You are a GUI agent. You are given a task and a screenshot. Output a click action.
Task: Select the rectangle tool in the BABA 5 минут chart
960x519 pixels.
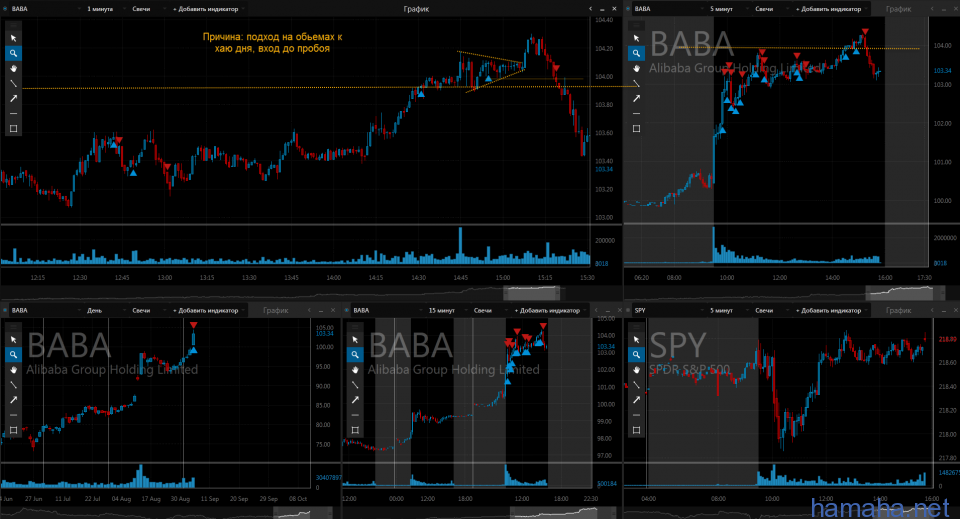pos(637,129)
